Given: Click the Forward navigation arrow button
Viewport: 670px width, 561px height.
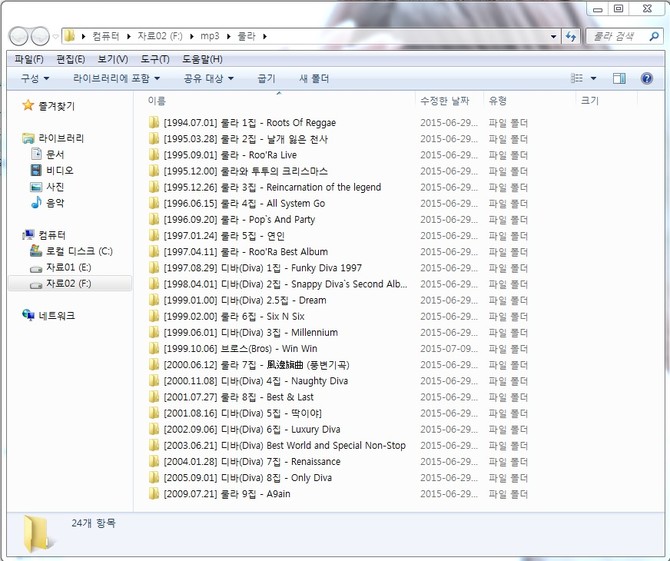Looking at the screenshot, I should [x=40, y=36].
